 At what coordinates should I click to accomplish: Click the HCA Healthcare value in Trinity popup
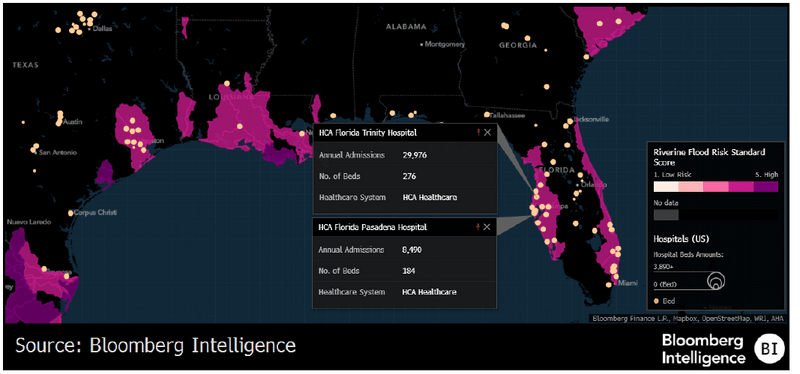(x=430, y=197)
